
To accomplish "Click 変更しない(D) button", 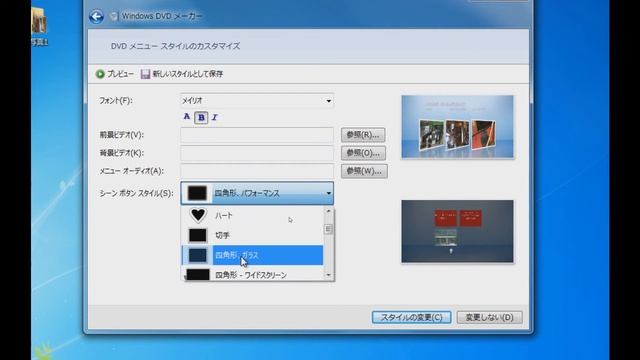I will pyautogui.click(x=489, y=317).
